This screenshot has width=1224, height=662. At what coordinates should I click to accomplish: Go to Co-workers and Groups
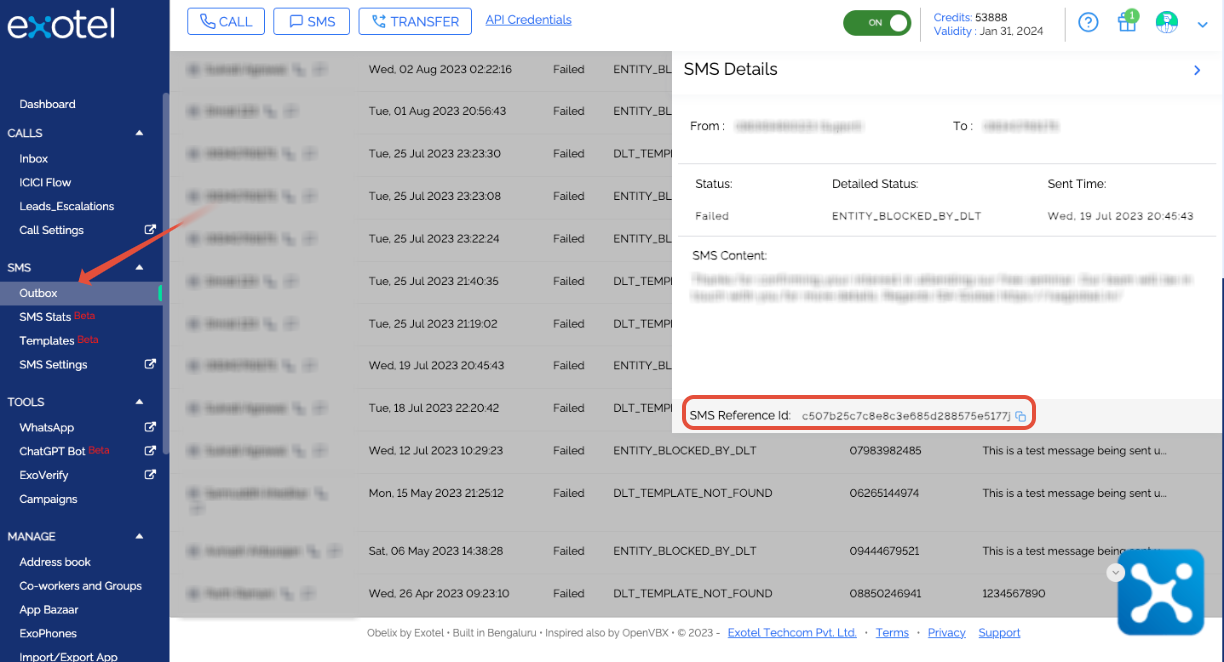(x=80, y=586)
